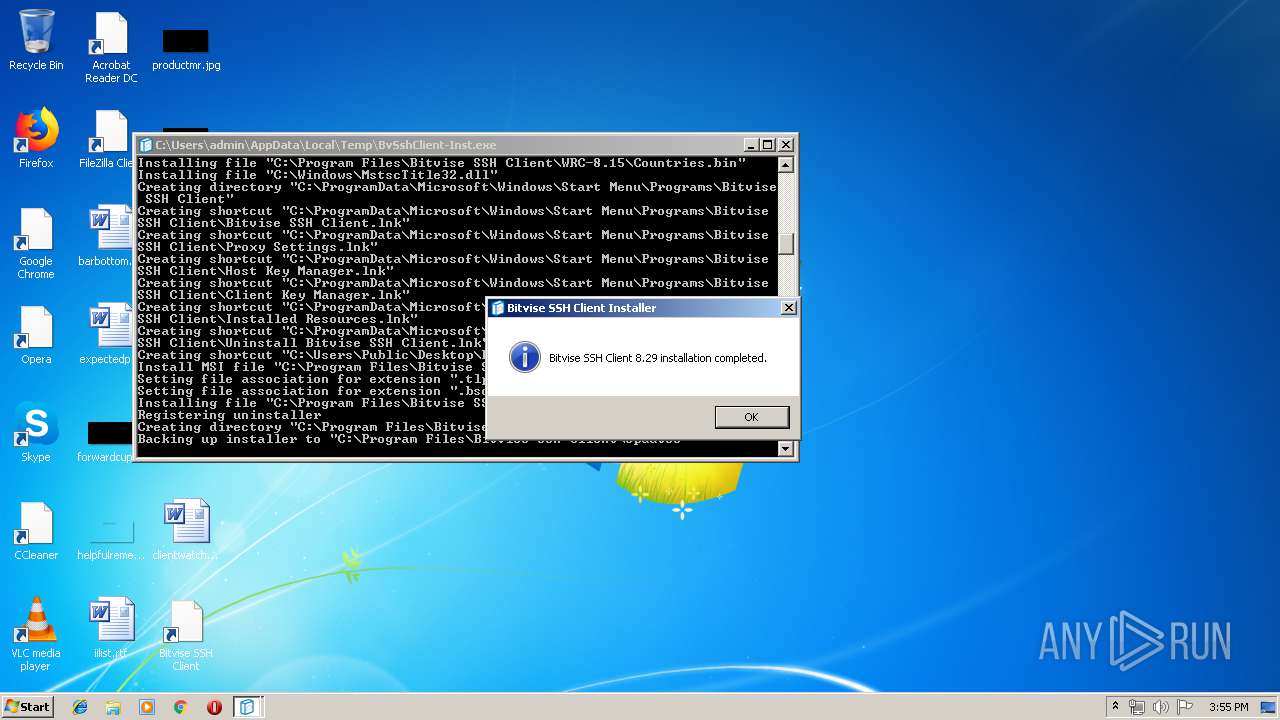The width and height of the screenshot is (1280, 720).
Task: Close the Bitvise SSH Client Installer dialog
Action: [788, 308]
